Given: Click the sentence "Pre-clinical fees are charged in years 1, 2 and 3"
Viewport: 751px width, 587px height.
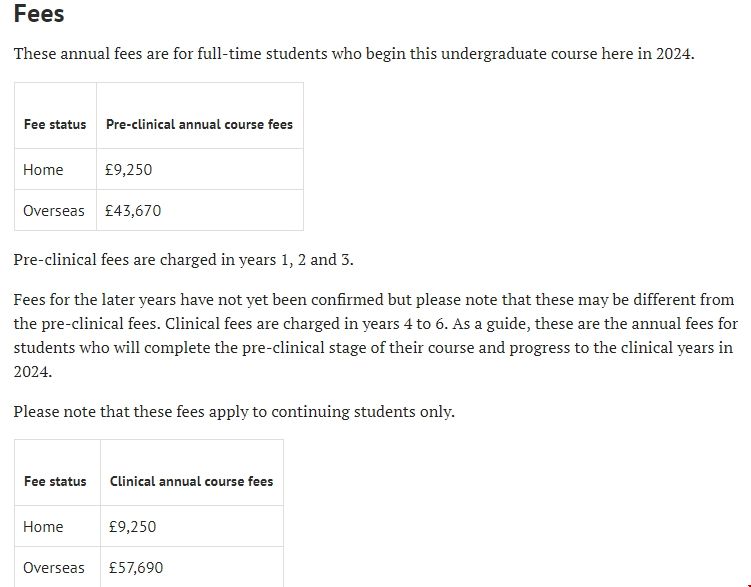Looking at the screenshot, I should (x=183, y=260).
